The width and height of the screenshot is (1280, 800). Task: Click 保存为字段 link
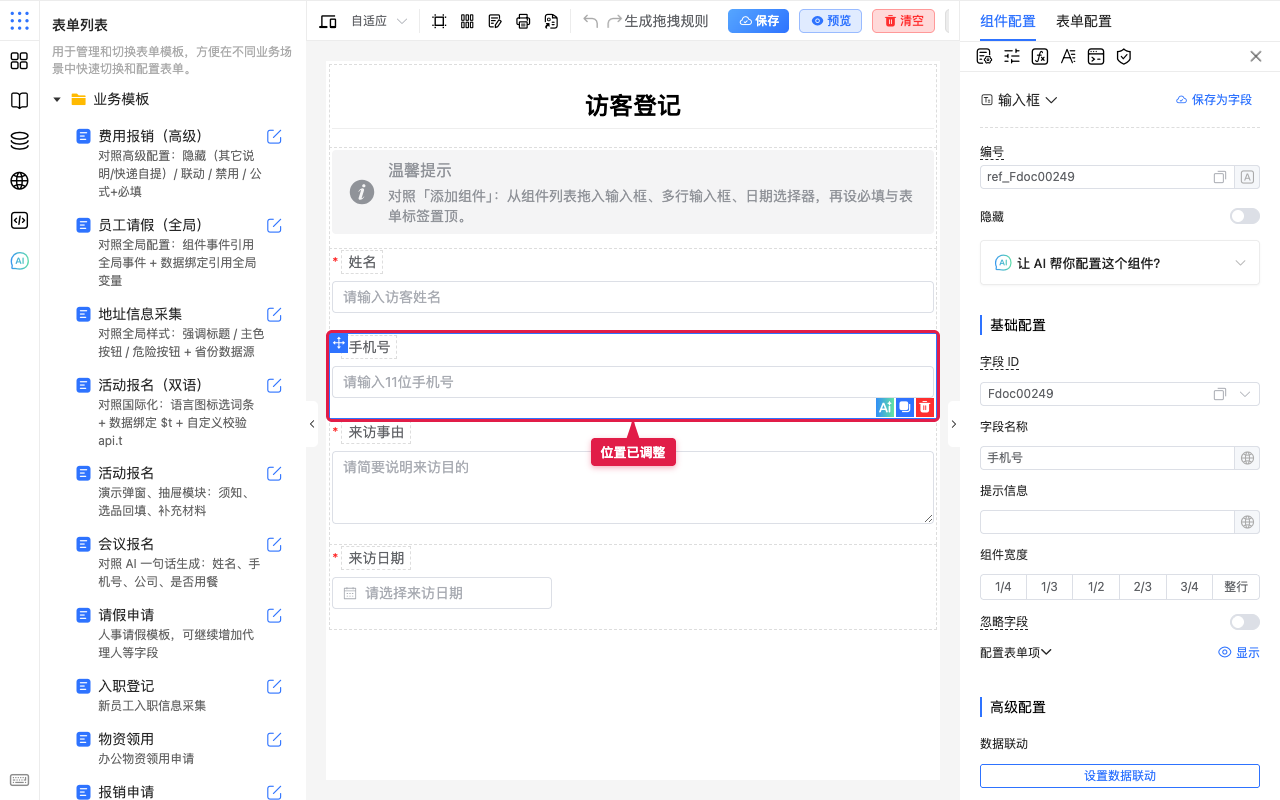[1213, 100]
